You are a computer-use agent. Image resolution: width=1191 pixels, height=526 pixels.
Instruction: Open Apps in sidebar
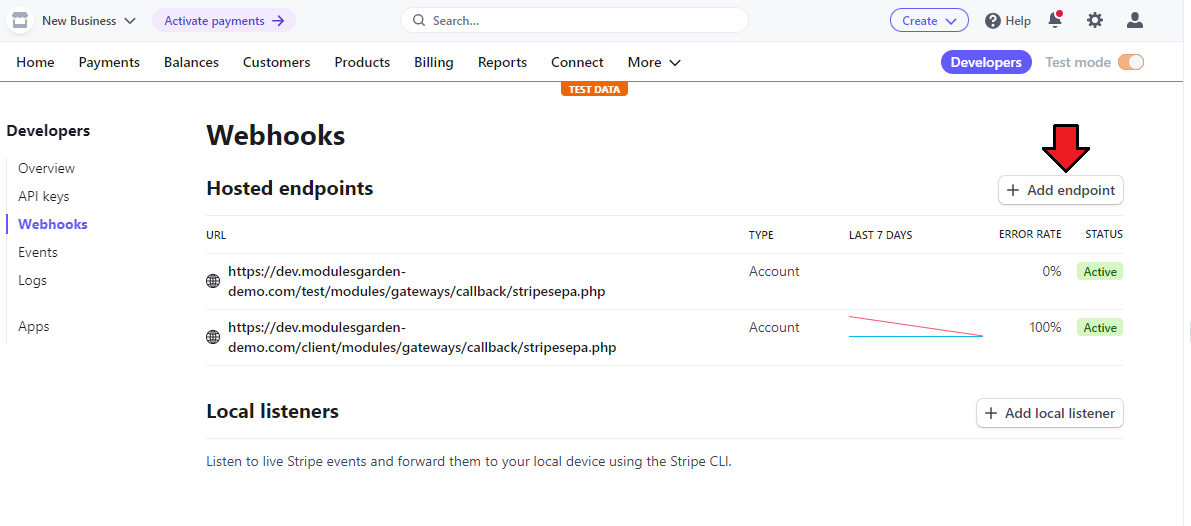point(33,326)
